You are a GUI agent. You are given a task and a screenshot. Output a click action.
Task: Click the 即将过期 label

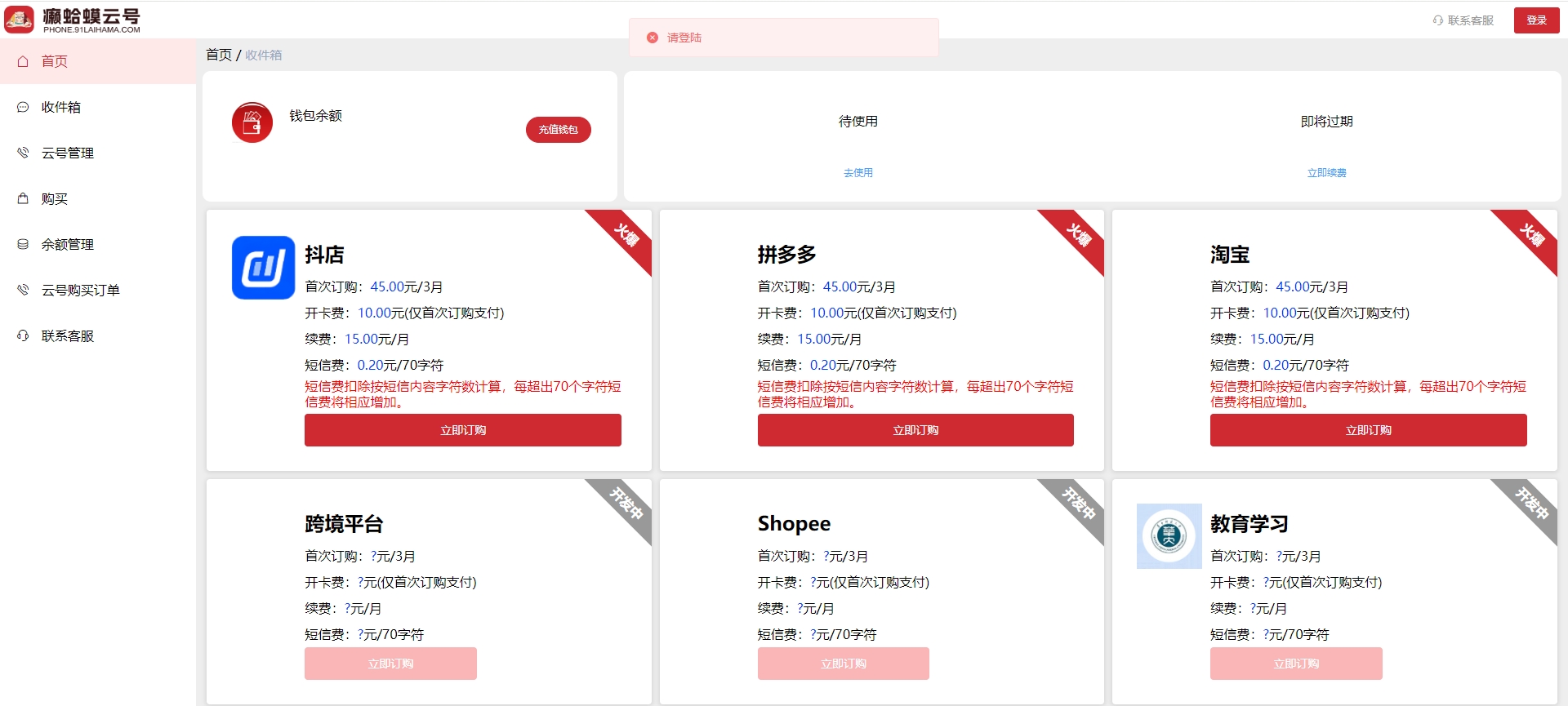point(1327,122)
